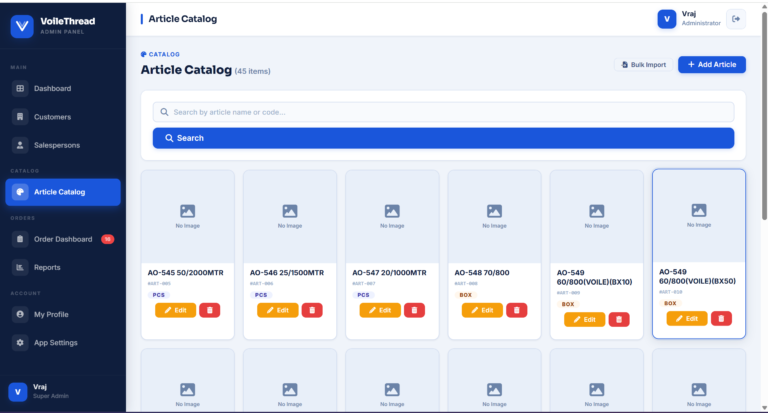Delete article AO-545 50/2000MTR with trash icon

(210, 310)
